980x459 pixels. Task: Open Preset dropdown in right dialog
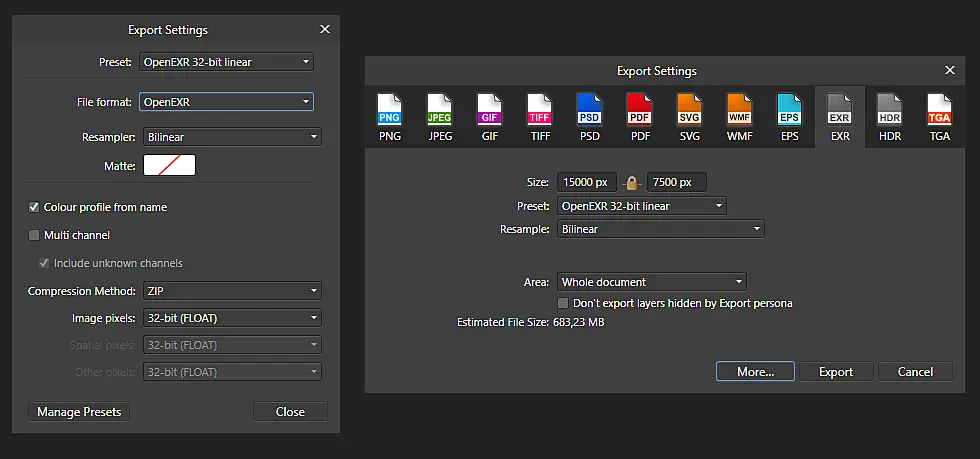(642, 206)
